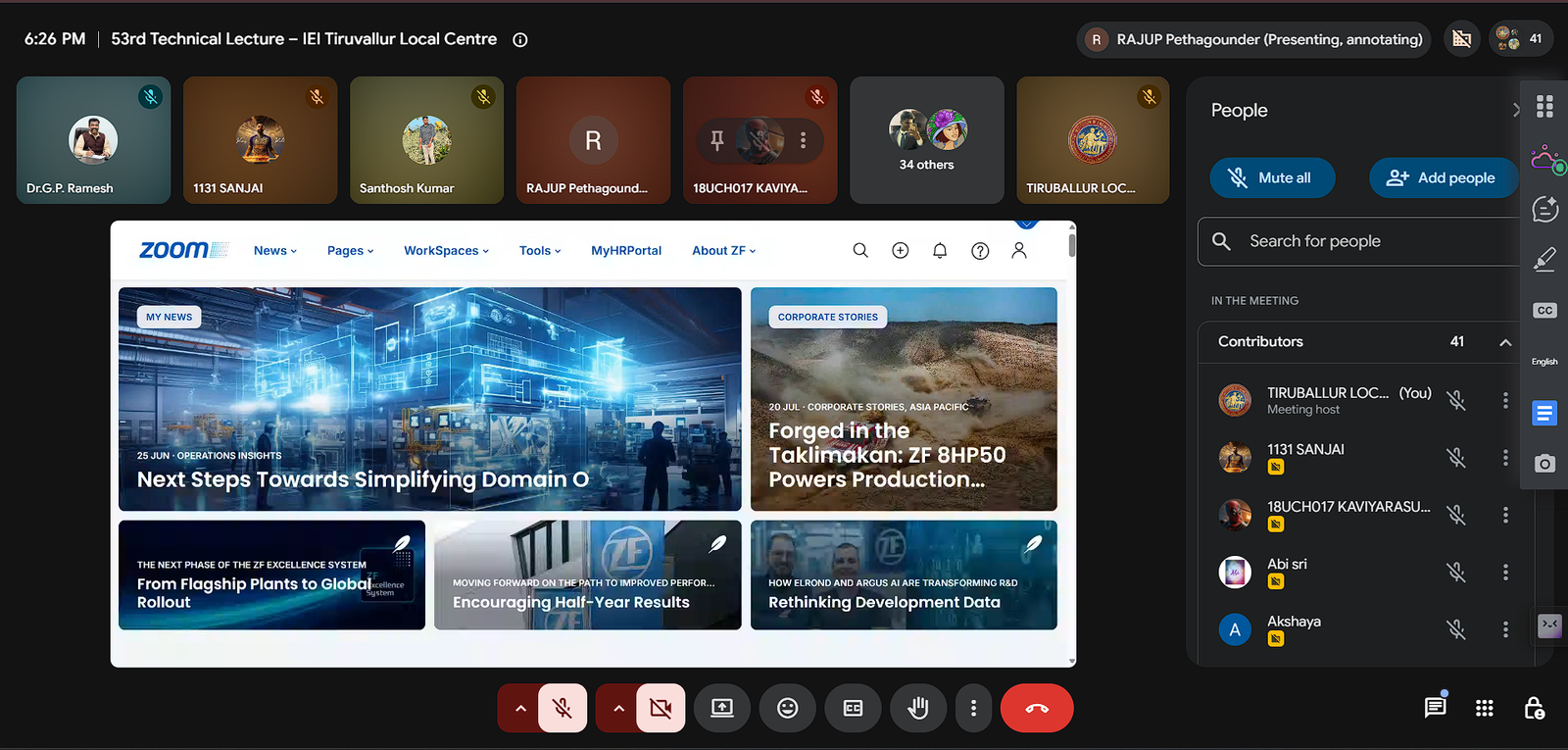Click the help question mark in the intranet header
The width and height of the screenshot is (1568, 750).
click(980, 251)
